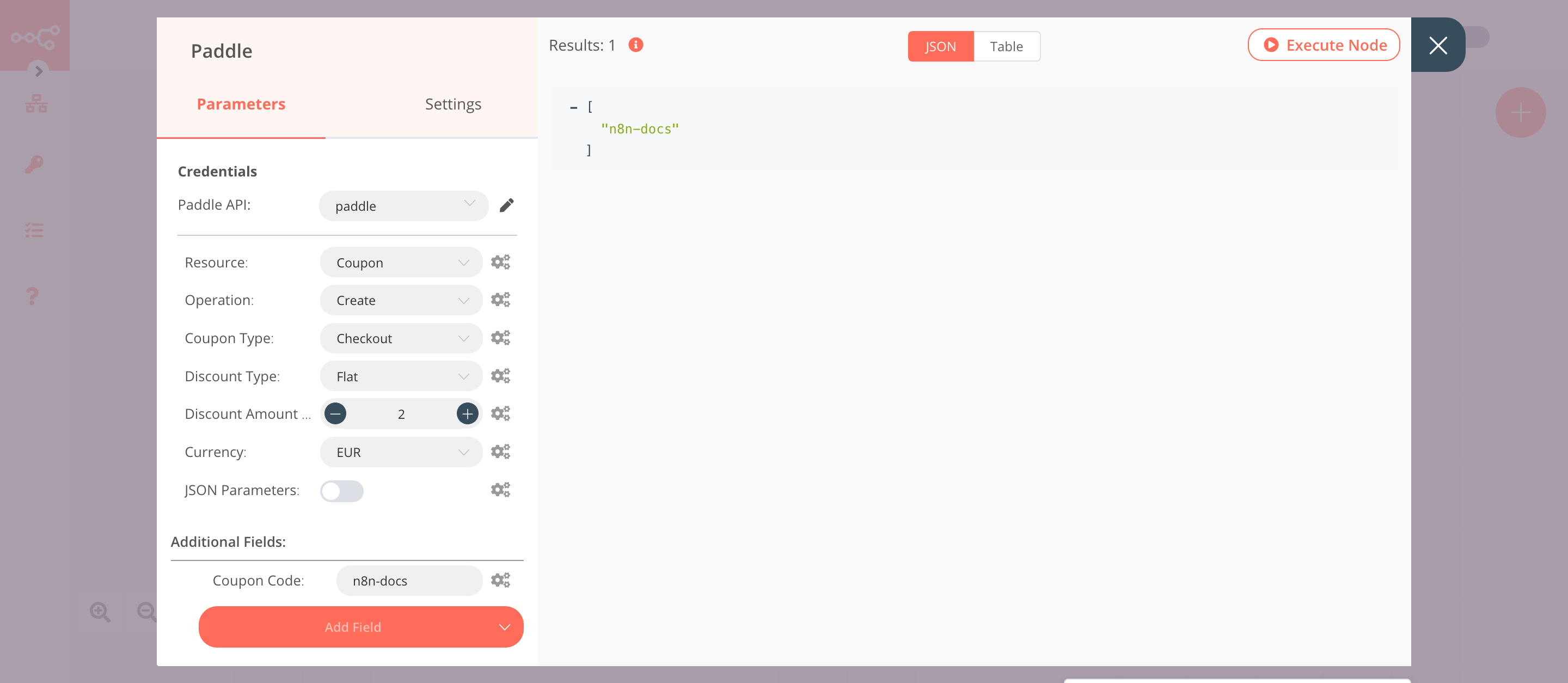Enable the JSON Parameters toggle

coord(341,491)
